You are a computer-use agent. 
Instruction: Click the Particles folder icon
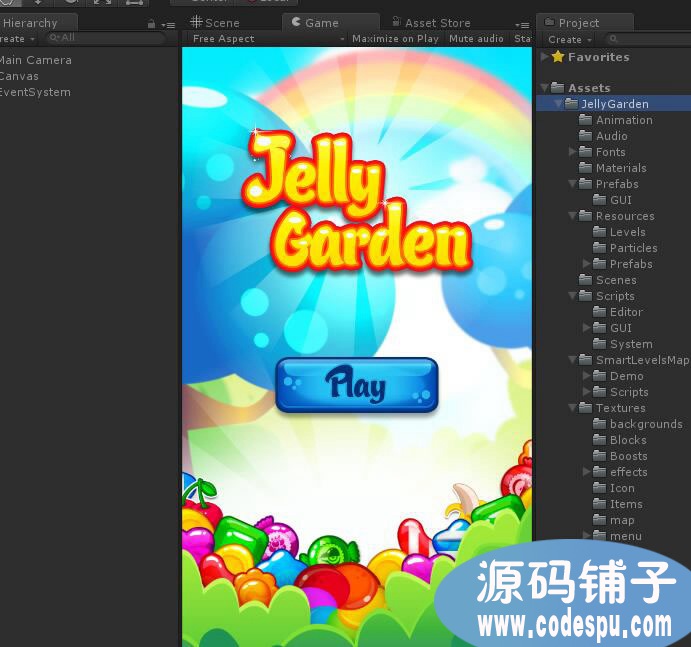pos(599,248)
